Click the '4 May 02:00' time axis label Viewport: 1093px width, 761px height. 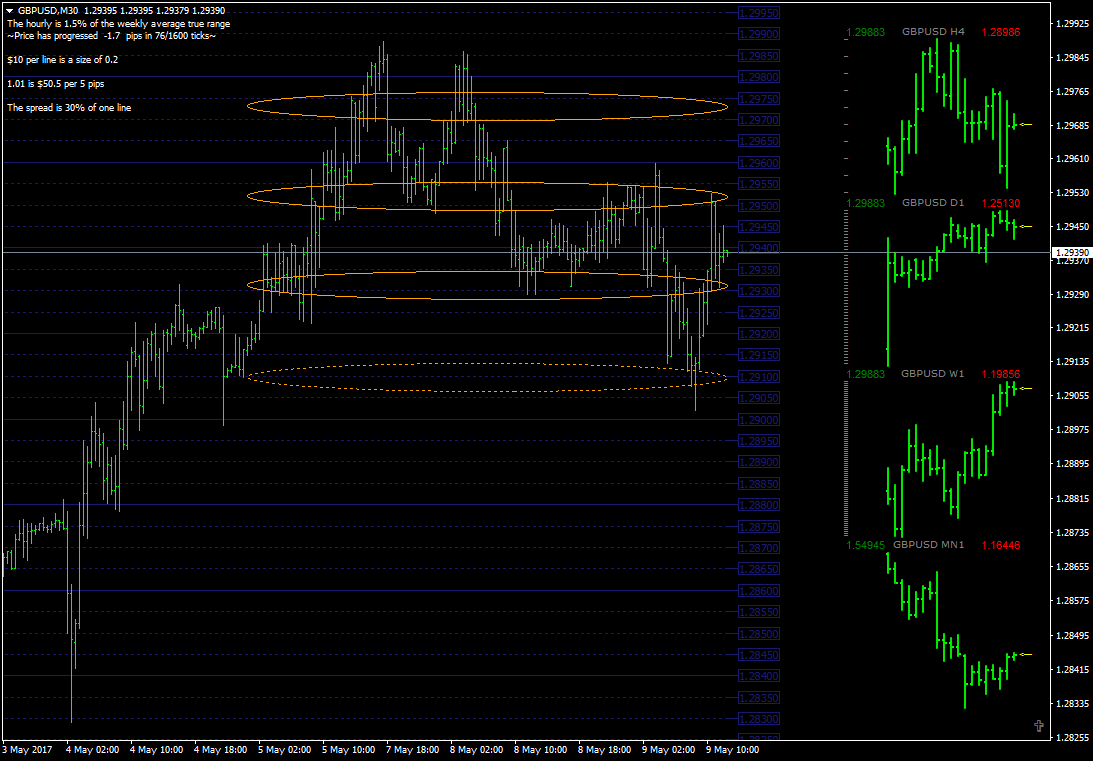(x=93, y=750)
